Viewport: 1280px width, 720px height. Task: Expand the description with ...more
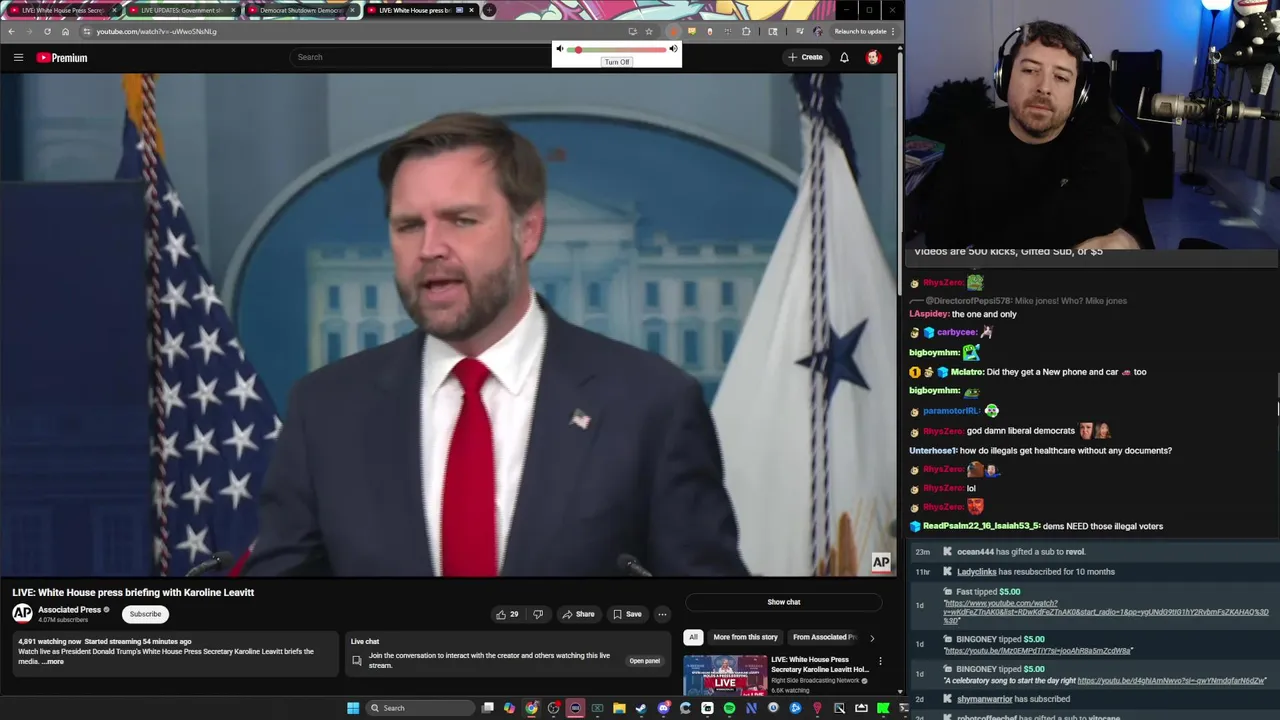[x=53, y=661]
